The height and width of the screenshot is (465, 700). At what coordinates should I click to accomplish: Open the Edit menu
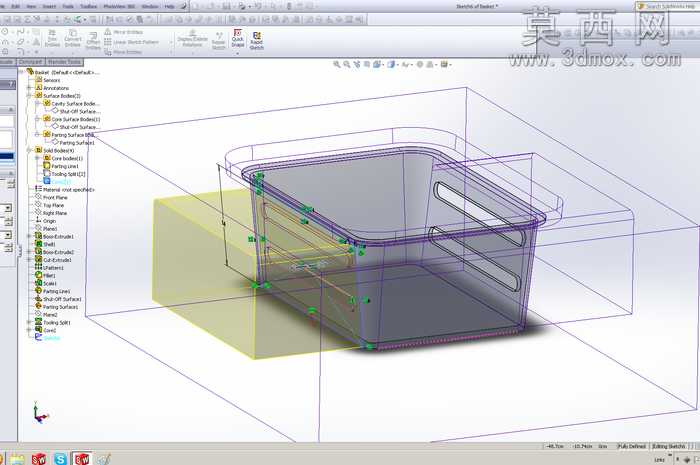[16, 6]
